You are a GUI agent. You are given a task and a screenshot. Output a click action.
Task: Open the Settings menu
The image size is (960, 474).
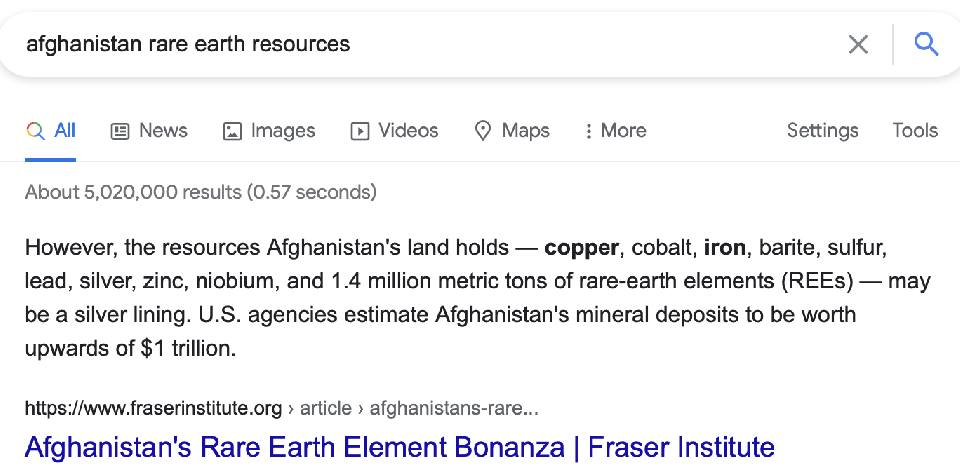pyautogui.click(x=822, y=131)
